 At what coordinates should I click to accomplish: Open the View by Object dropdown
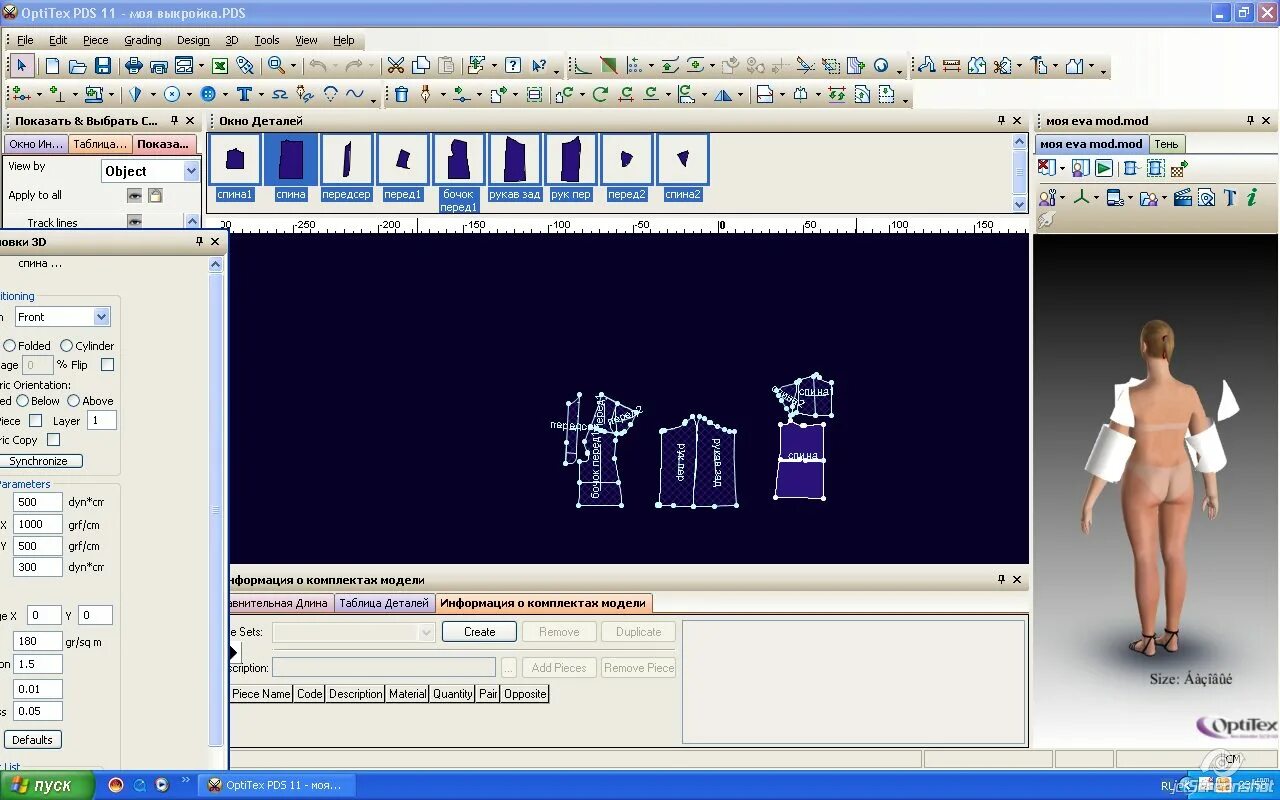tap(191, 171)
